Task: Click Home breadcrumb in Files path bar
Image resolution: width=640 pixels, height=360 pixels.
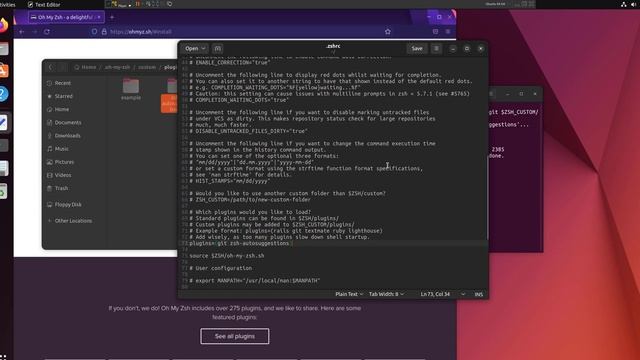Action: [86, 67]
